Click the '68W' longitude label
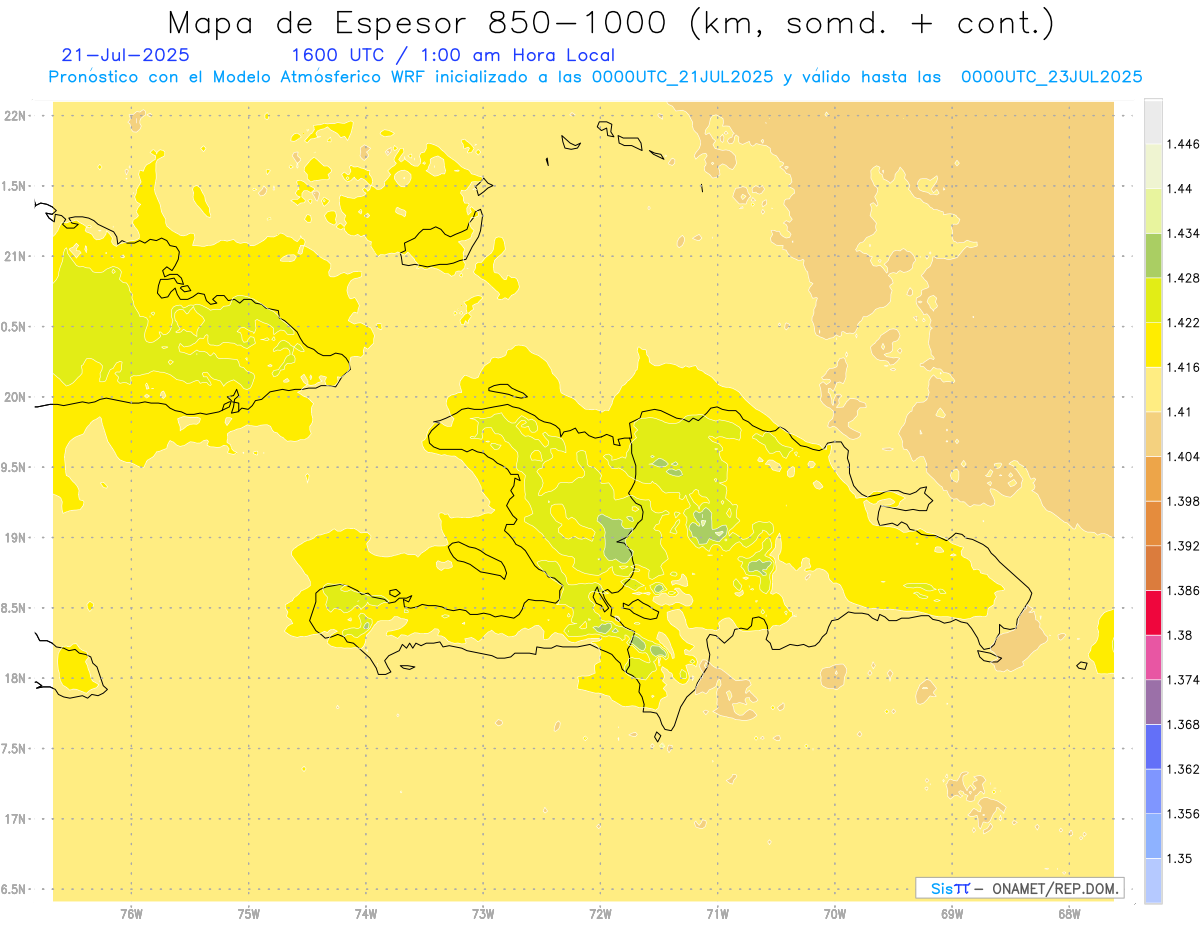 [x=1069, y=914]
